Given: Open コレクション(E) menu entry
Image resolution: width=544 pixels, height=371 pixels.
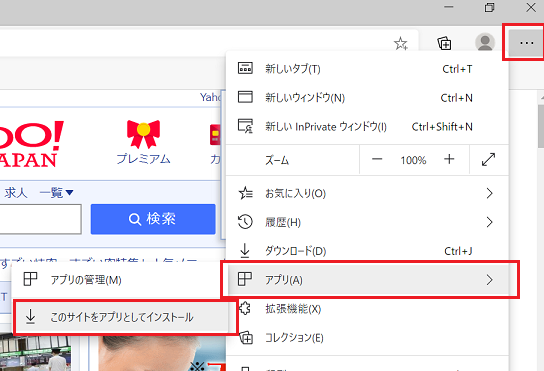Looking at the screenshot, I should (367, 337).
